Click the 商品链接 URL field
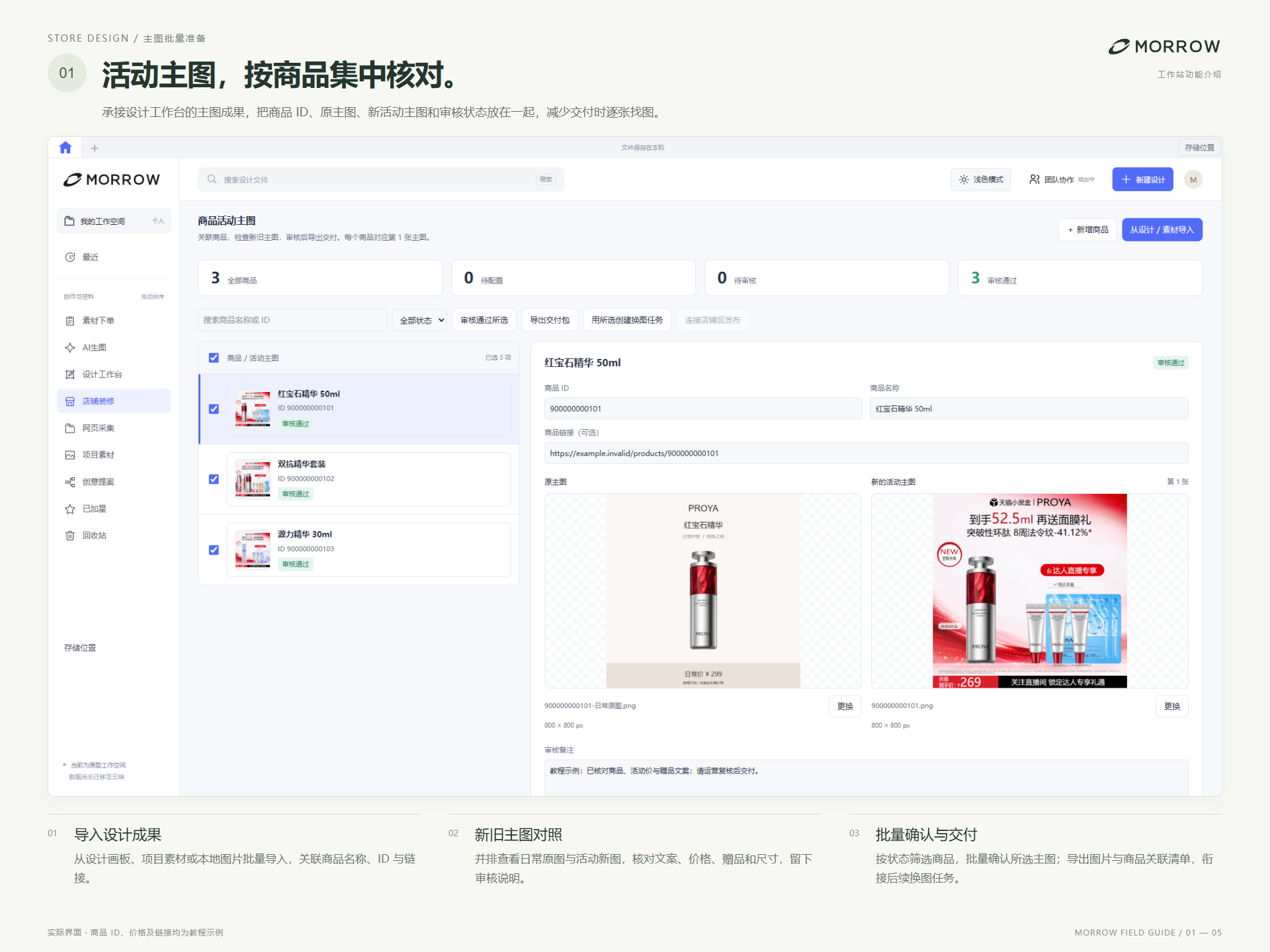 coord(867,454)
